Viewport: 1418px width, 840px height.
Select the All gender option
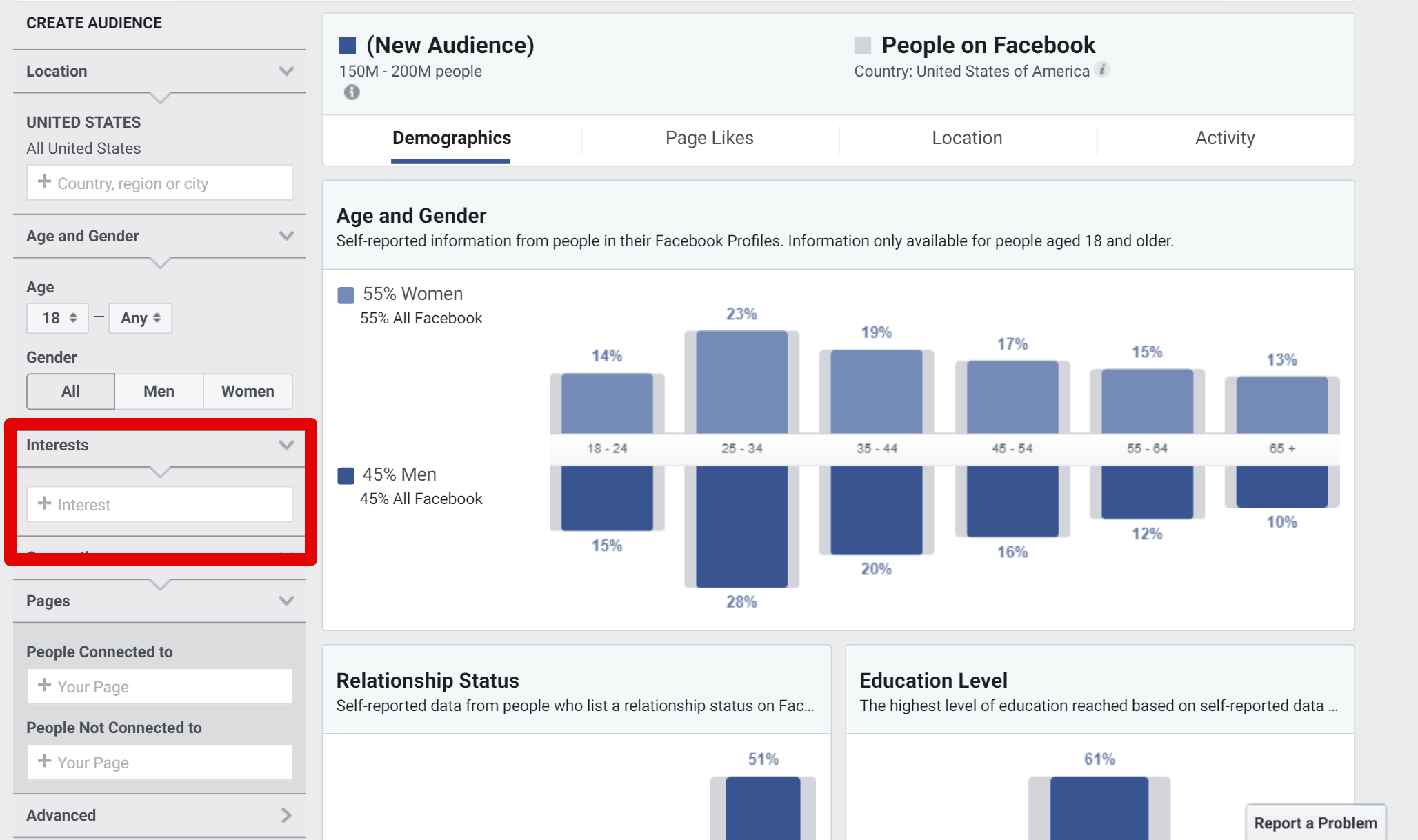70,391
